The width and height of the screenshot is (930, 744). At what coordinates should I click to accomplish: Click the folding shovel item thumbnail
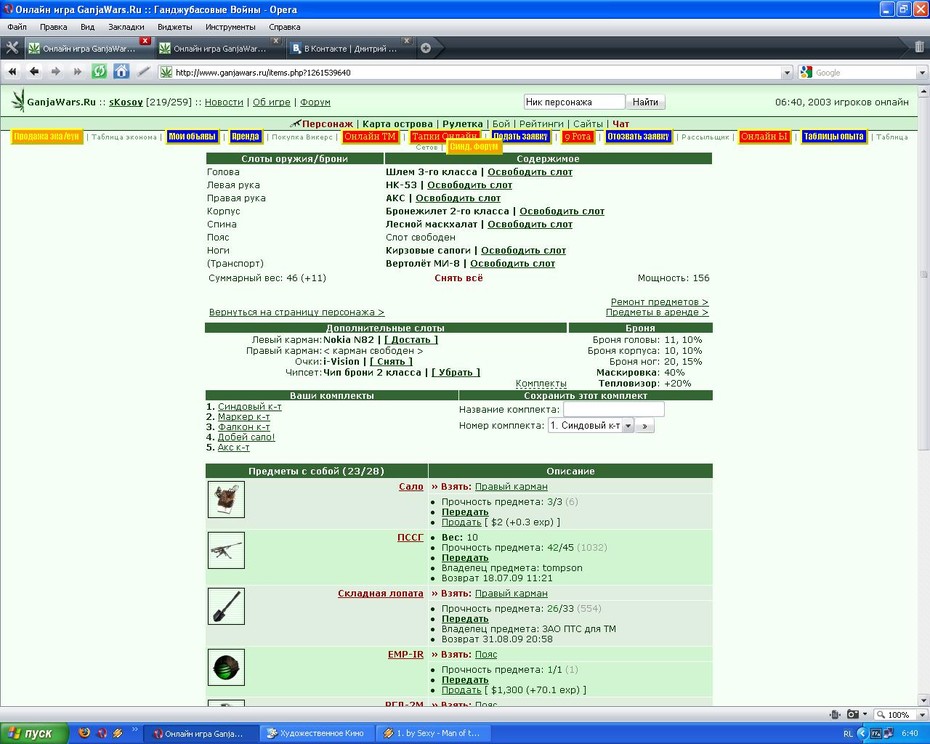(x=226, y=606)
